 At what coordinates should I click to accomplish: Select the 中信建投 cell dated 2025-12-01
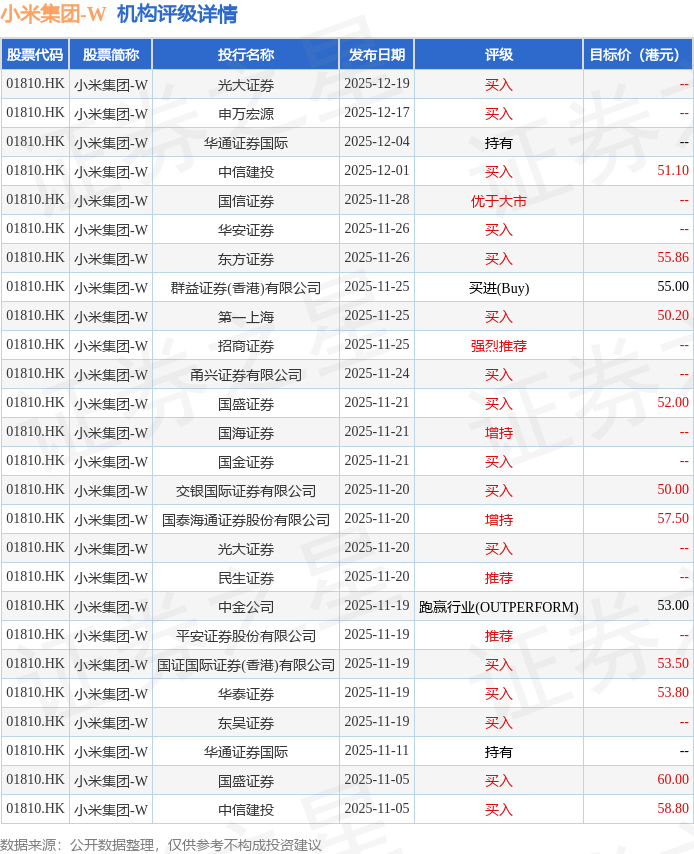tap(246, 172)
